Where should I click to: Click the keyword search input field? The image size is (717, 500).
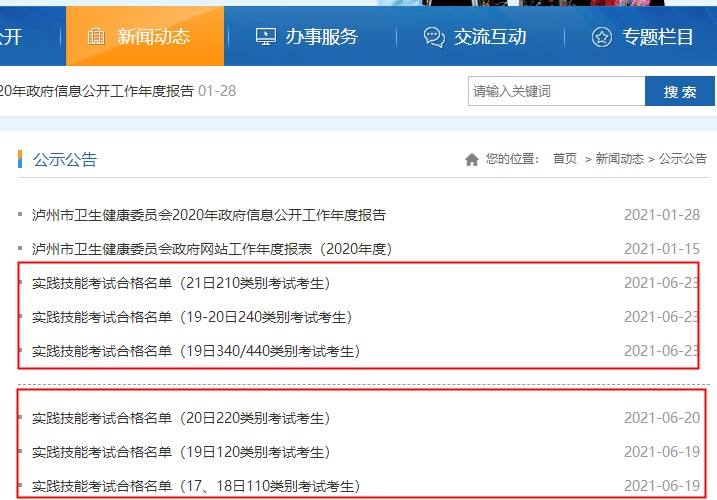[556, 92]
